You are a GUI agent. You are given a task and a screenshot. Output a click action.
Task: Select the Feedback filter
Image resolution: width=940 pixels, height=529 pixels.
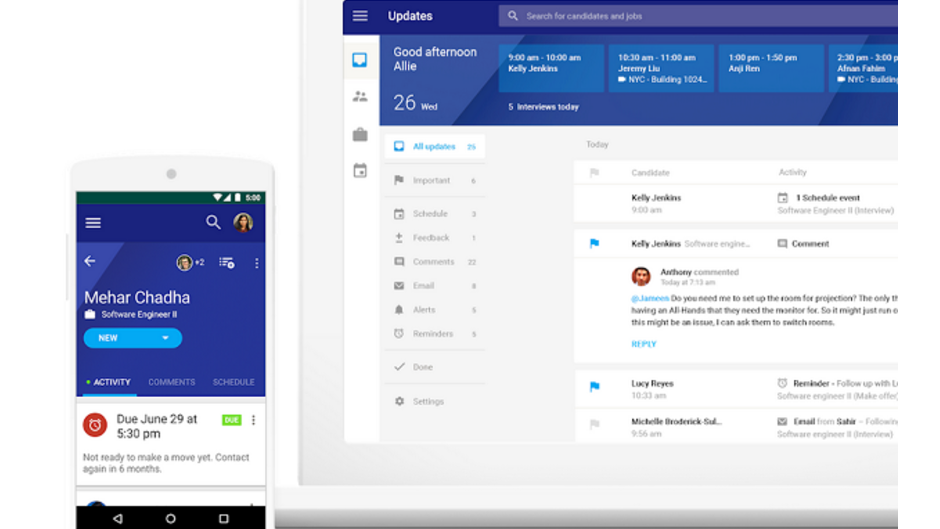435,238
